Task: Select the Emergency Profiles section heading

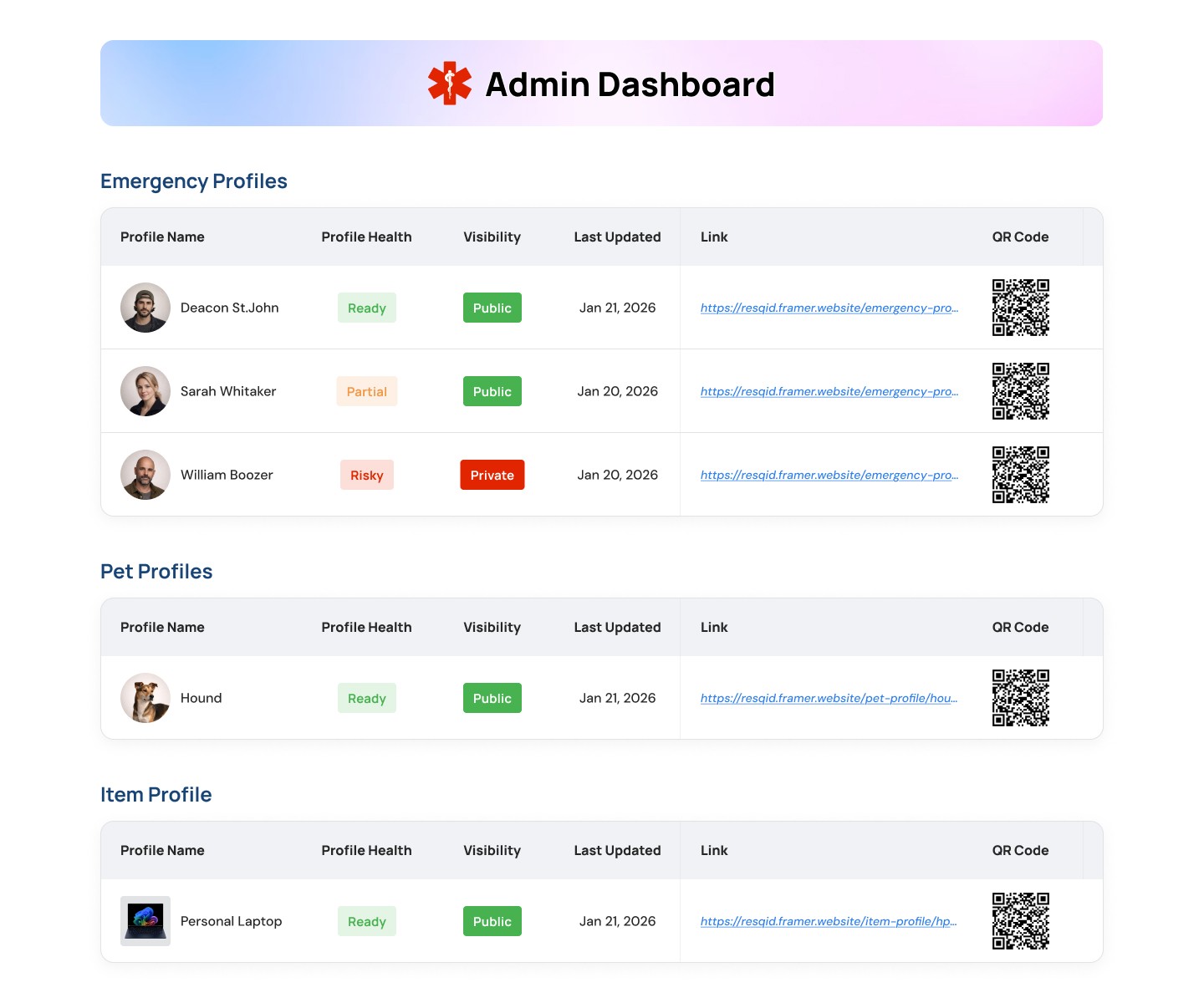Action: [x=193, y=181]
